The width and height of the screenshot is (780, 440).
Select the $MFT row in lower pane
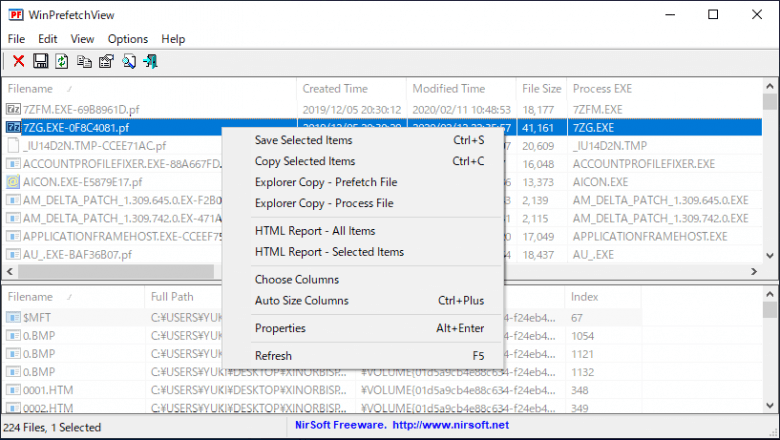pos(322,317)
